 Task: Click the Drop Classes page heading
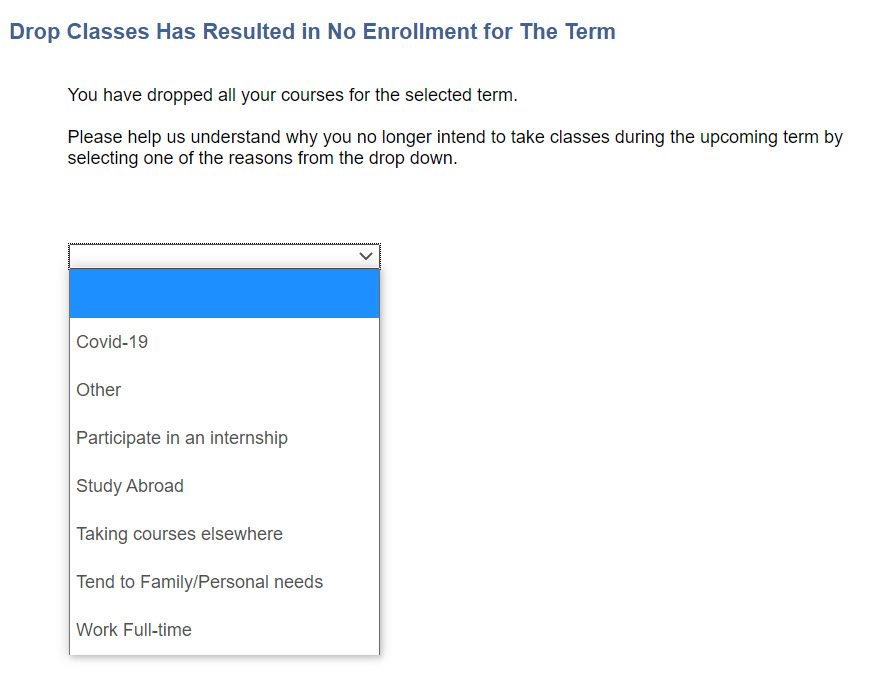click(x=312, y=32)
